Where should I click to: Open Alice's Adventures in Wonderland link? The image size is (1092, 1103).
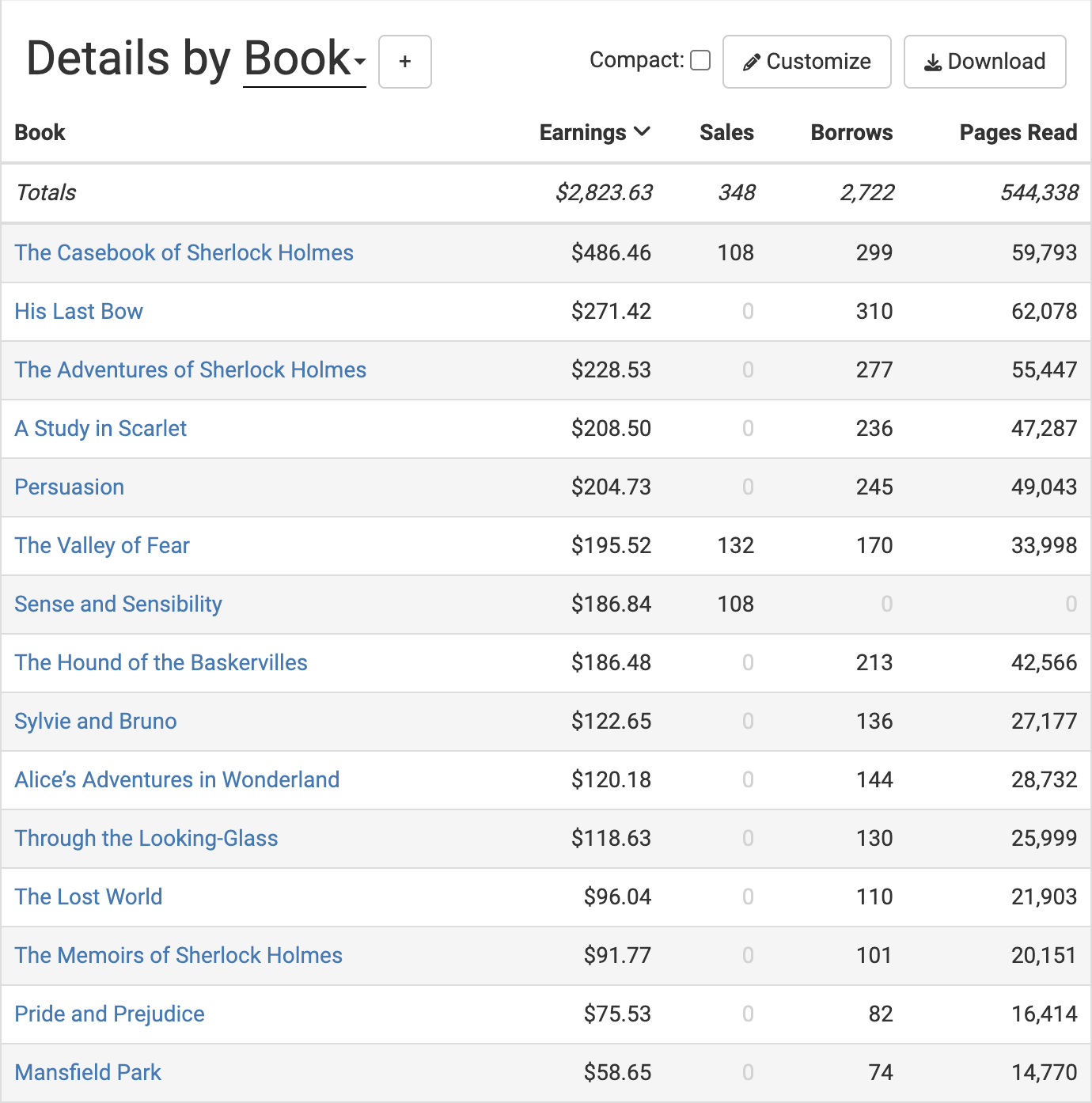point(177,779)
